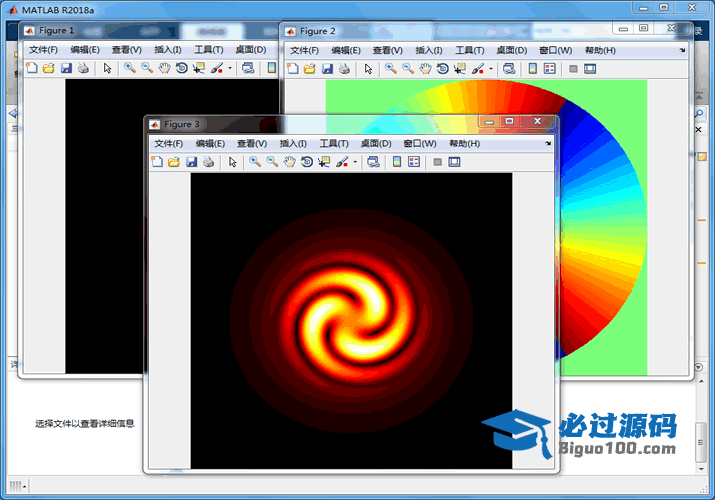Toggle the Edit Plot arrow in Figure 2

(368, 69)
